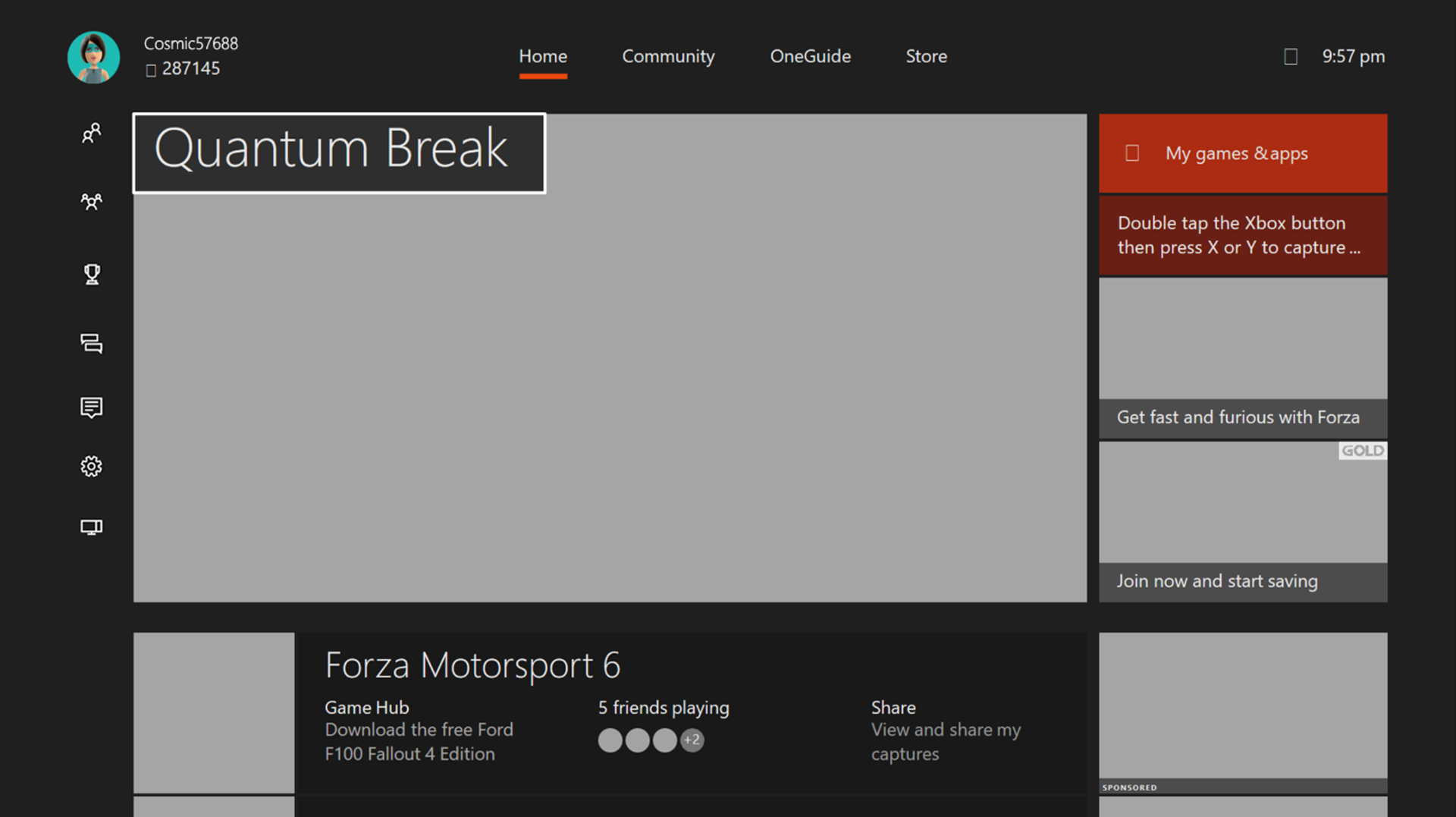Screen dimensions: 1456x817
Task: Open the Notifications icon in sidebar
Action: click(x=92, y=407)
